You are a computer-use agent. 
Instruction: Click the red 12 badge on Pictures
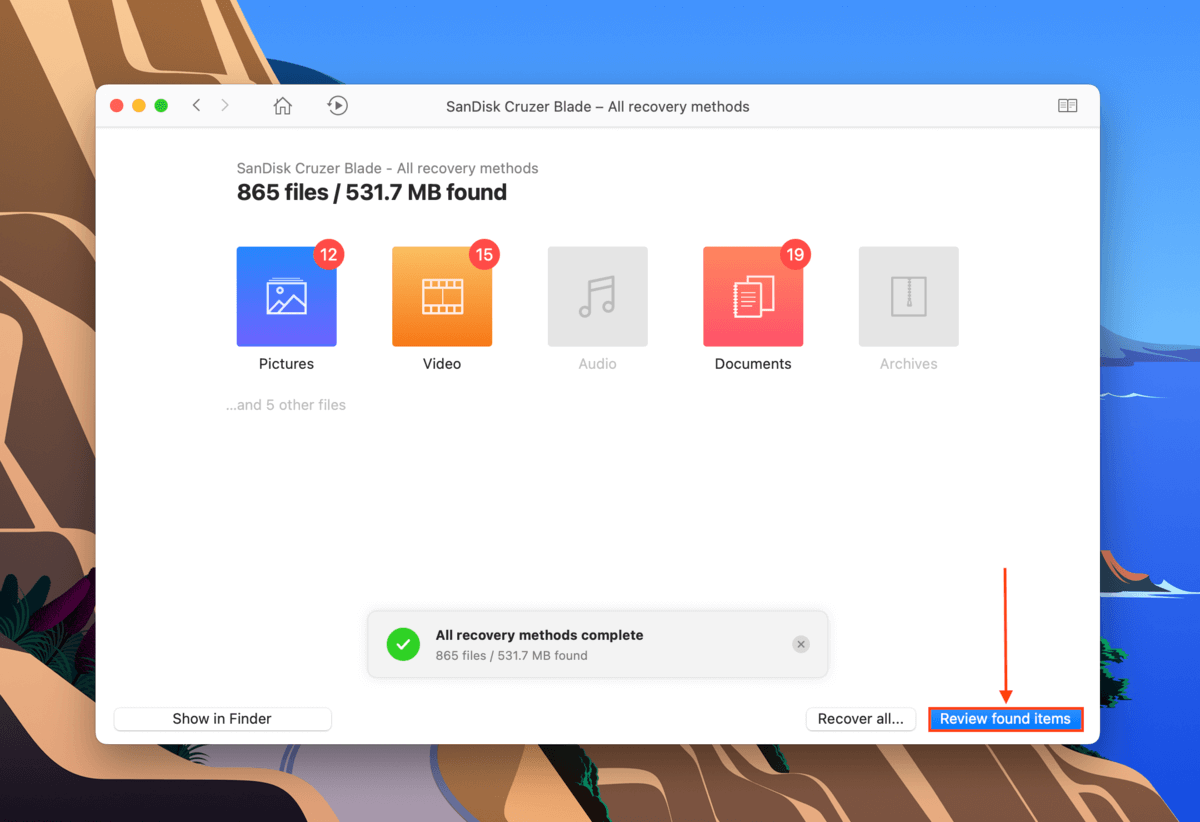click(329, 255)
